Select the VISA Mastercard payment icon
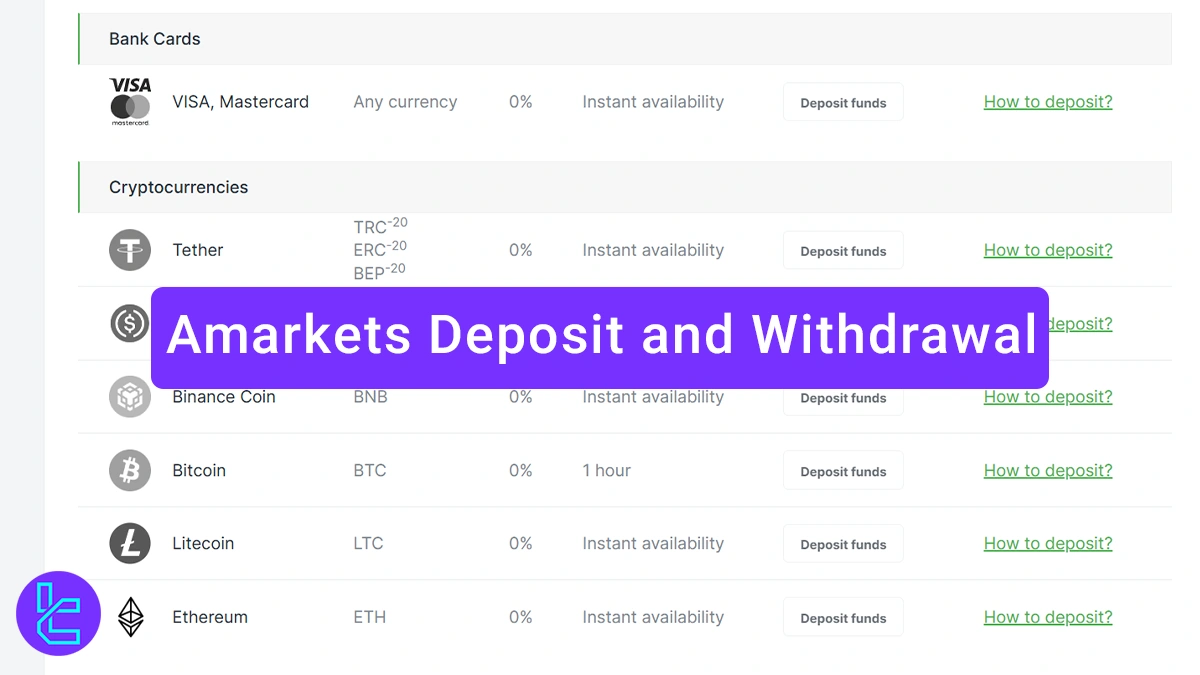This screenshot has height=675, width=1200. [130, 101]
